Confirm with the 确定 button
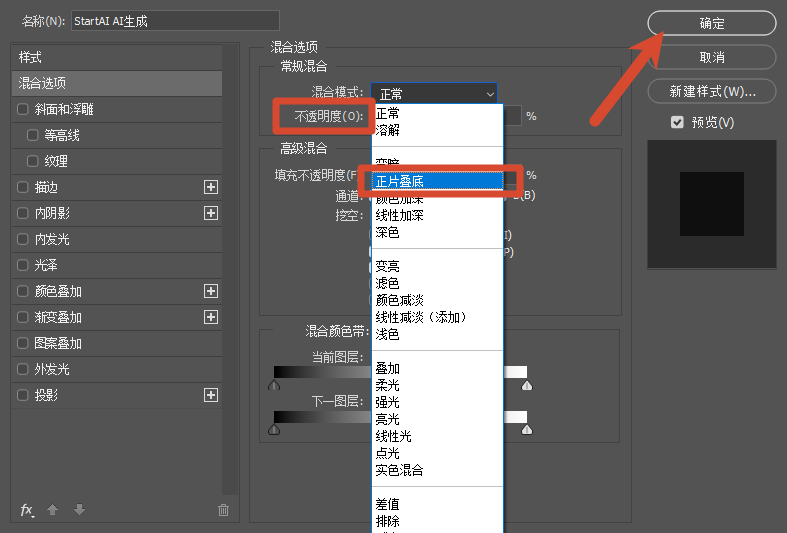 click(x=712, y=23)
